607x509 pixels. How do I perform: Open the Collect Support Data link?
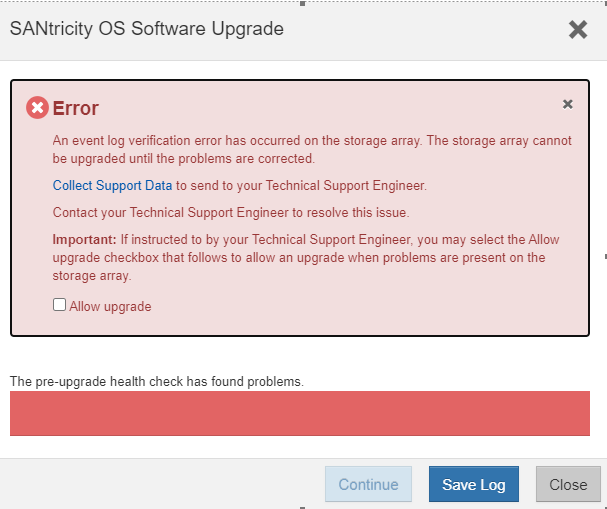click(x=114, y=185)
